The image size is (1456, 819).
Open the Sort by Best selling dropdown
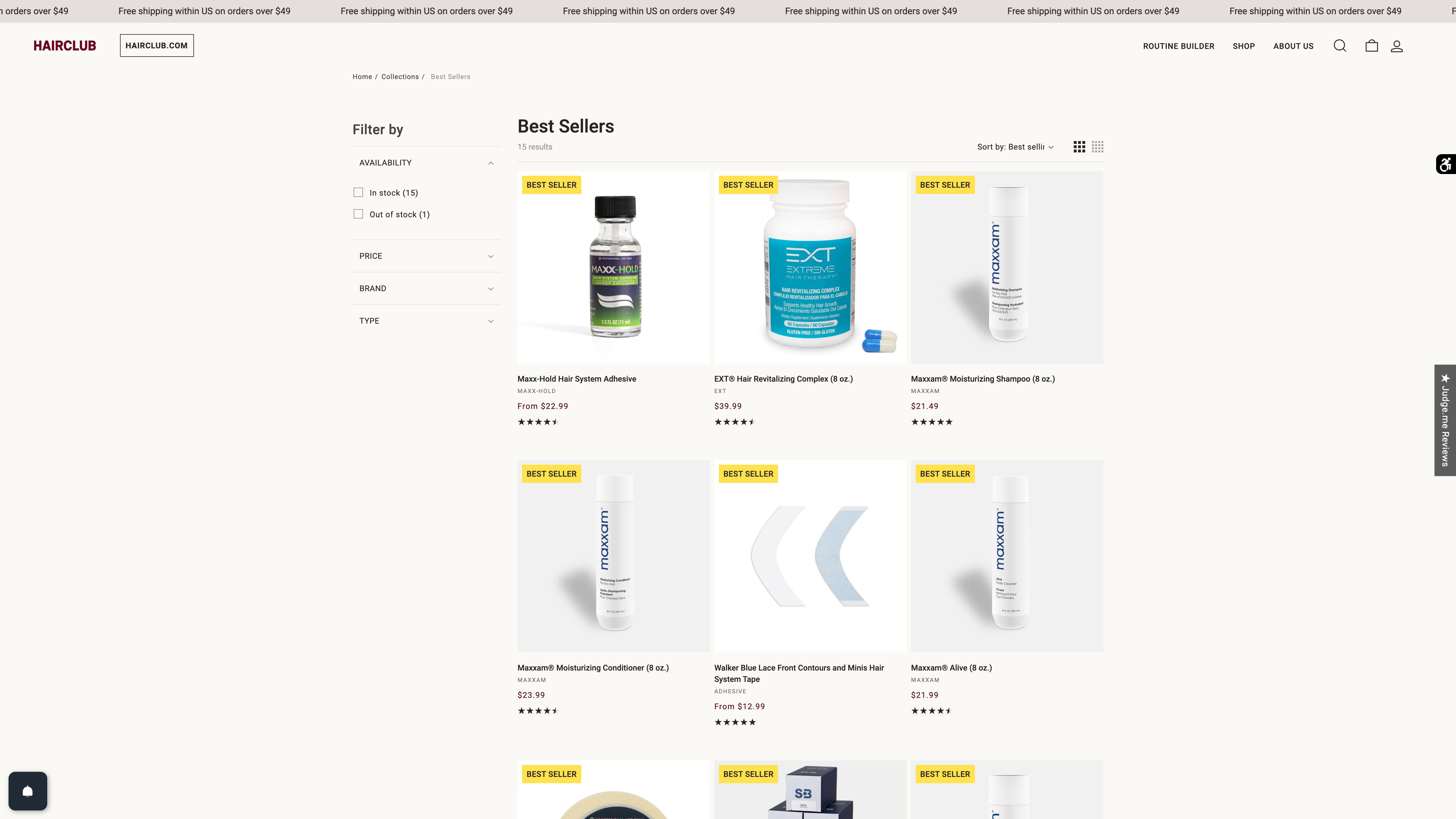pos(1016,147)
